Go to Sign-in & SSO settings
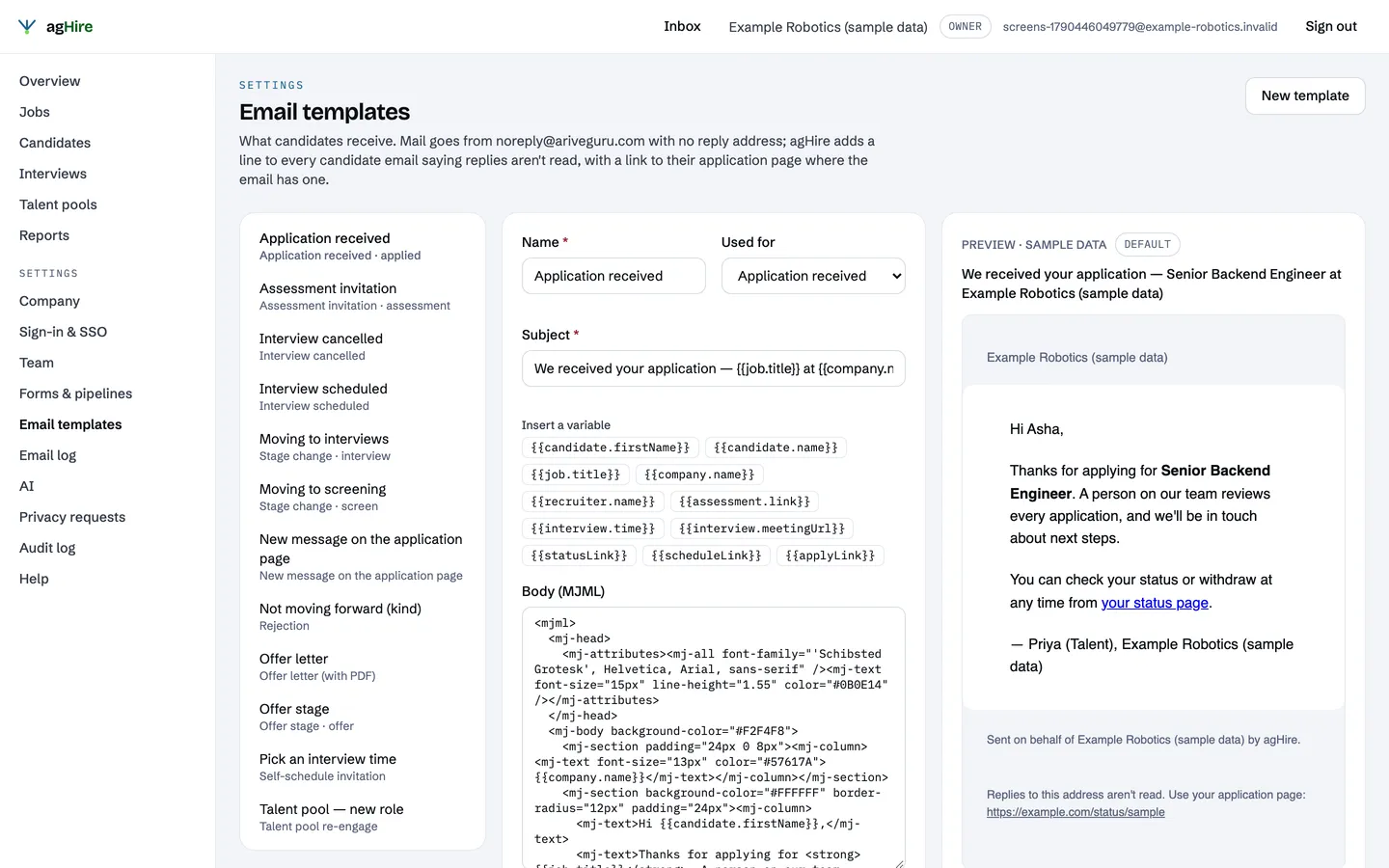 63,332
